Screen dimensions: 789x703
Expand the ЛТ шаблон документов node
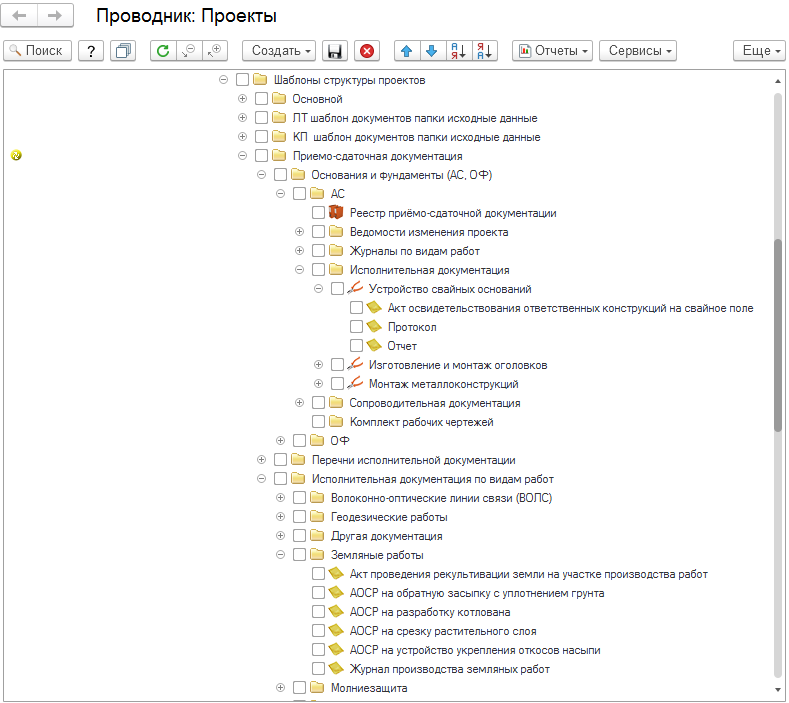tap(243, 118)
